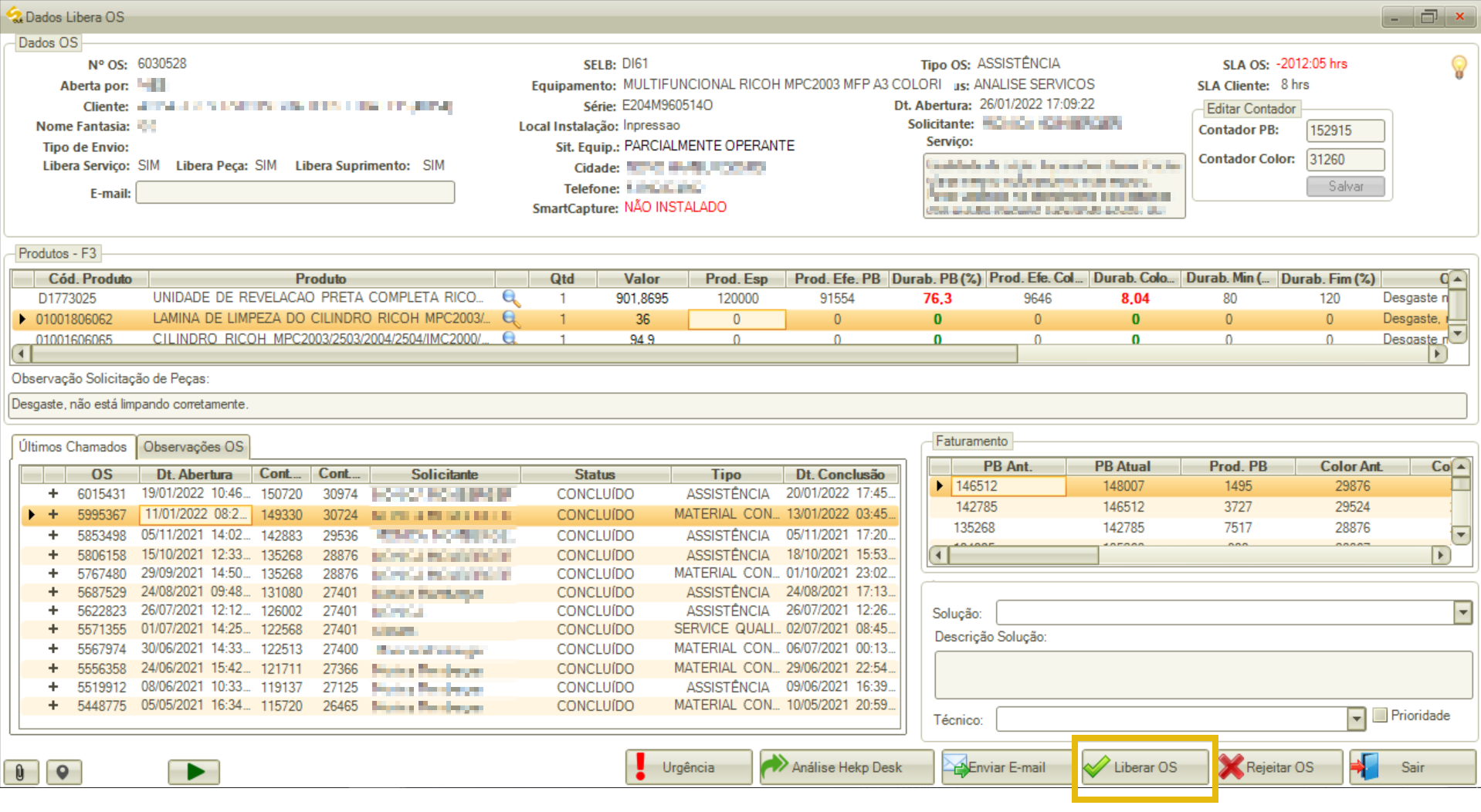This screenshot has width=1481, height=812.
Task: Expand OS 6015431 with plus sign
Action: 53,493
